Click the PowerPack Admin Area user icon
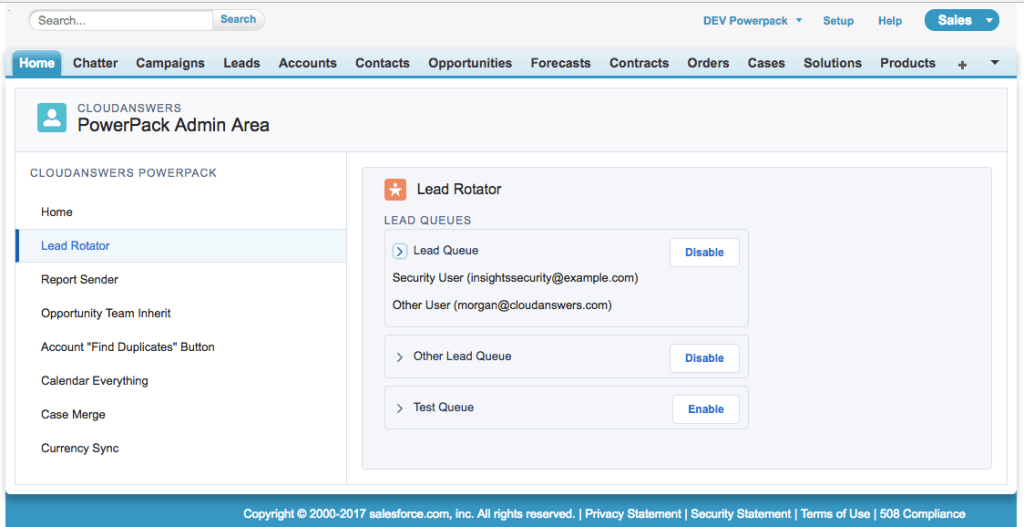 pyautogui.click(x=52, y=117)
